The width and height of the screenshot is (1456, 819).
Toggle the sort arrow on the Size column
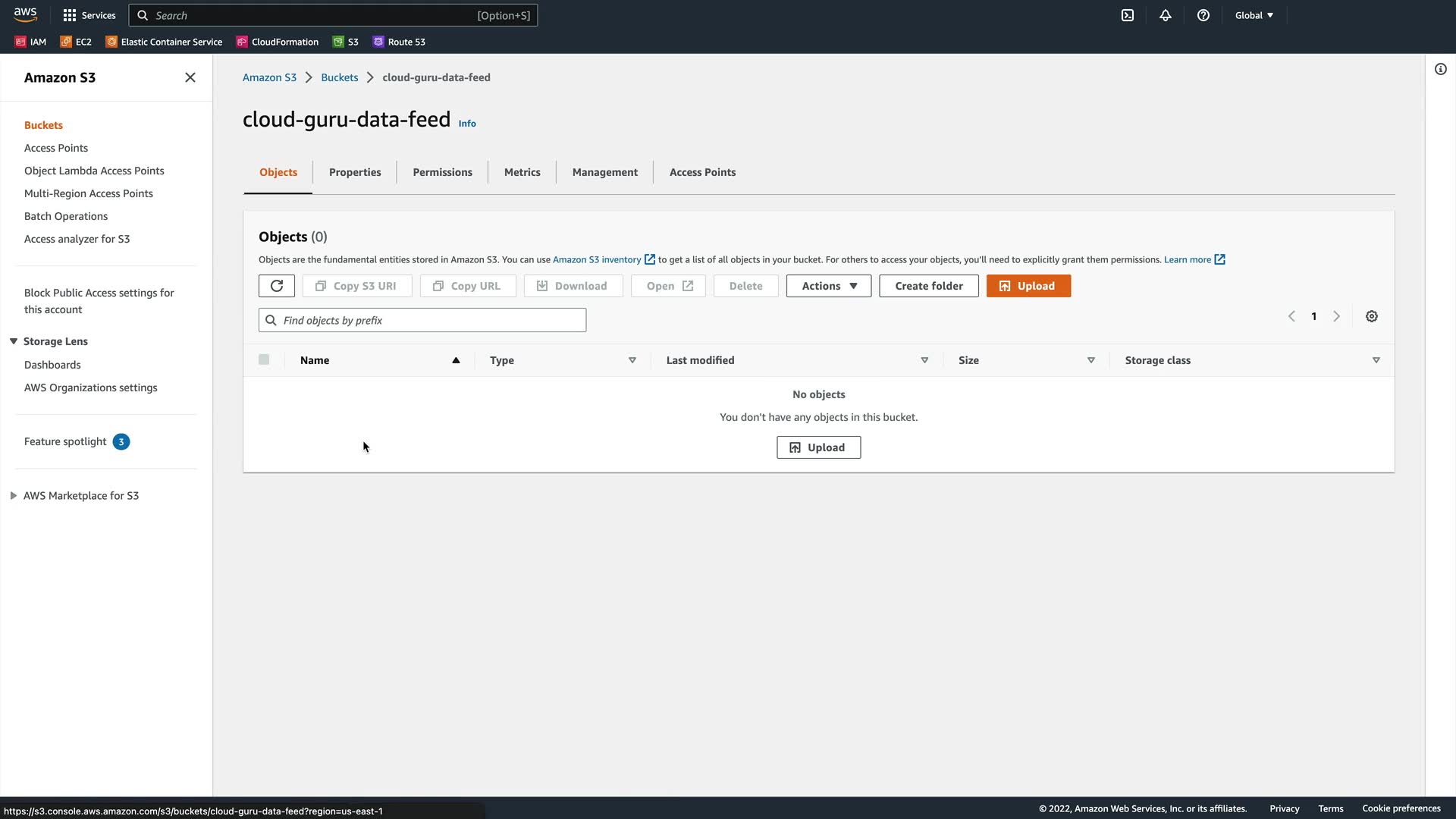click(1091, 360)
